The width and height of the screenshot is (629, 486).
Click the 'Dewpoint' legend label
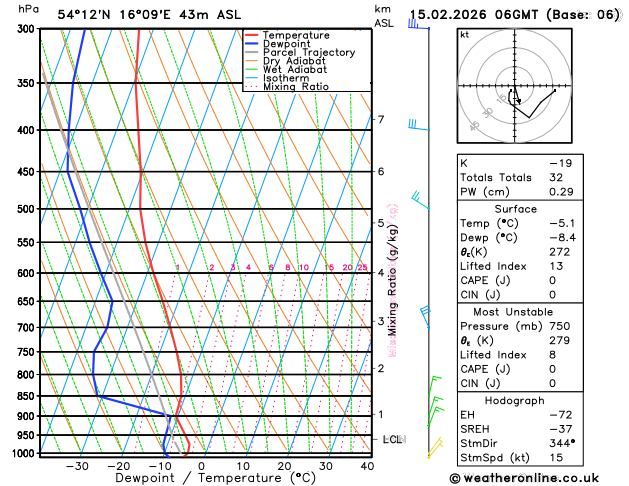(x=286, y=44)
